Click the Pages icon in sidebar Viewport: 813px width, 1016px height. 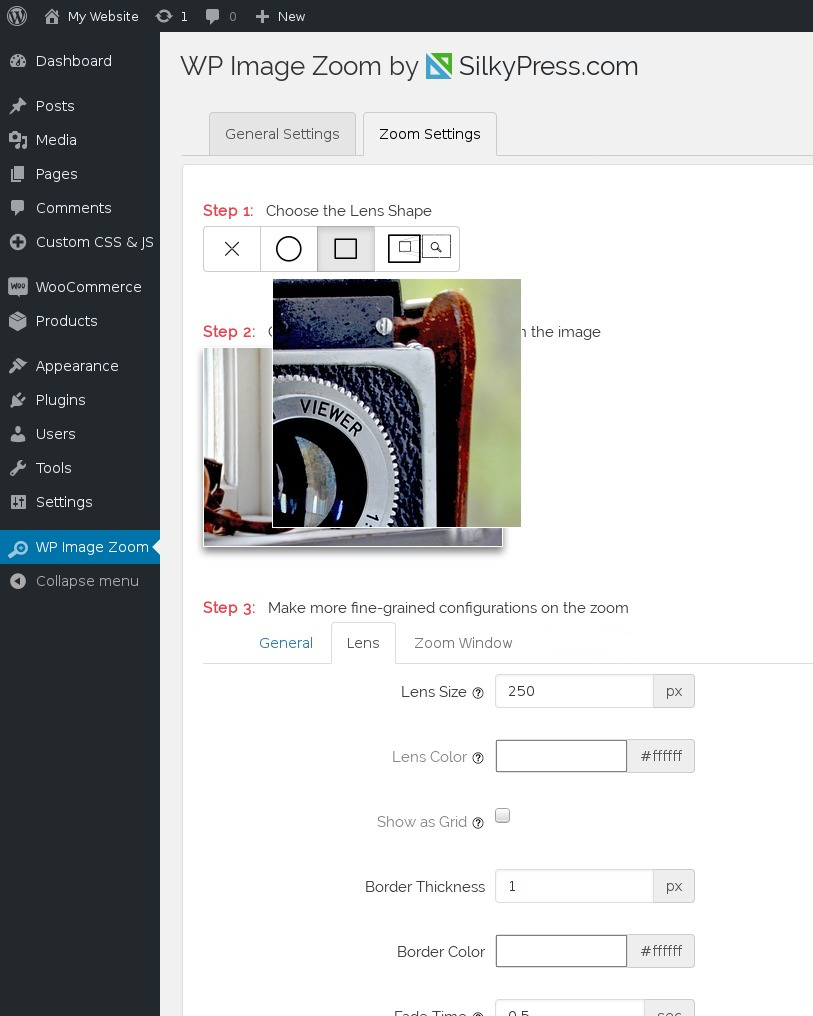point(18,174)
